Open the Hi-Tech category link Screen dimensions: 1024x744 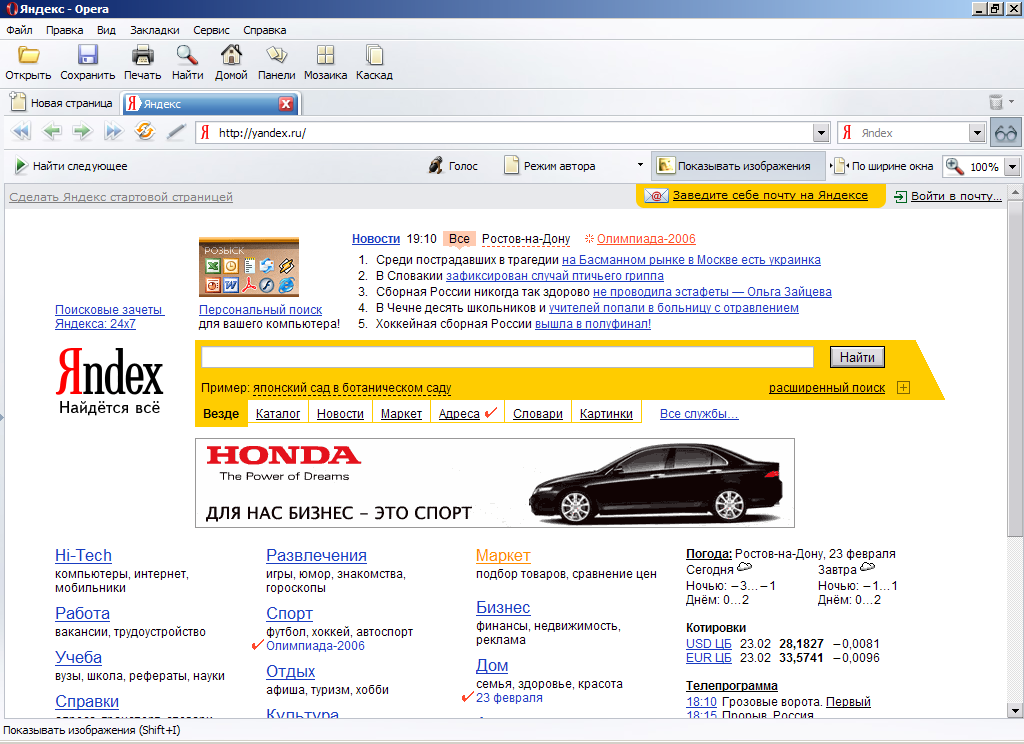pyautogui.click(x=83, y=555)
